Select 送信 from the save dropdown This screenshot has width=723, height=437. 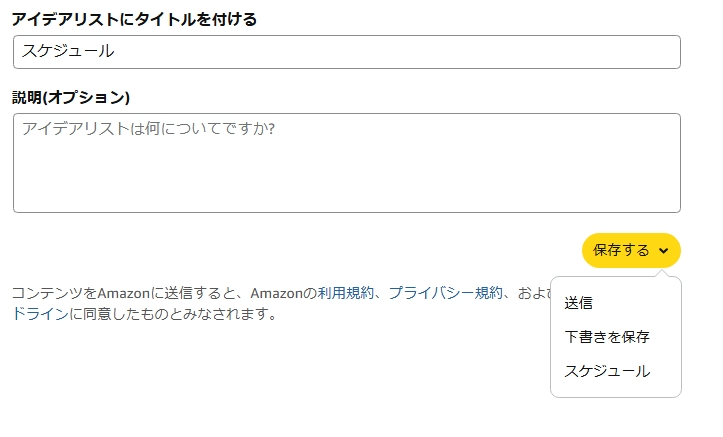click(x=578, y=303)
